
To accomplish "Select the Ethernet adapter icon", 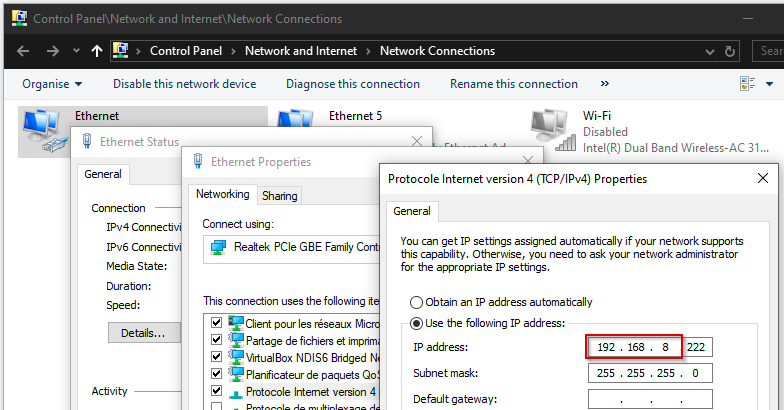I will pyautogui.click(x=42, y=128).
